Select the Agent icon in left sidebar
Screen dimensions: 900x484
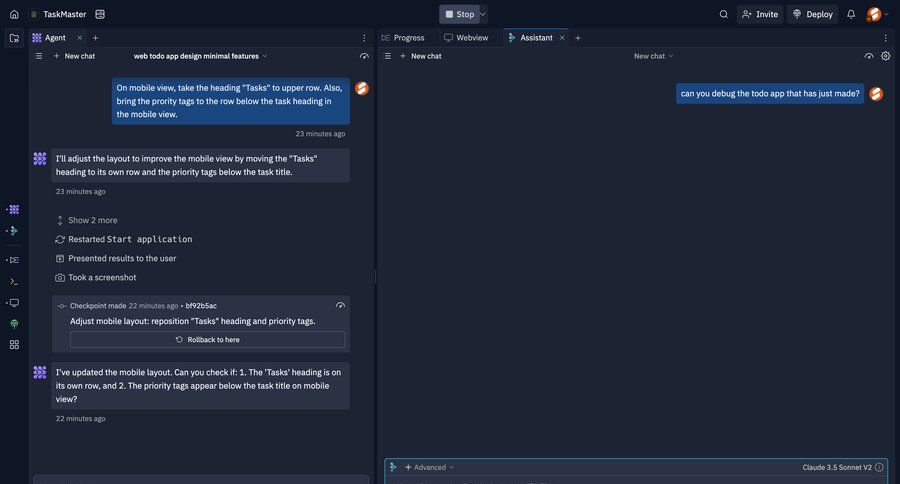coord(14,210)
